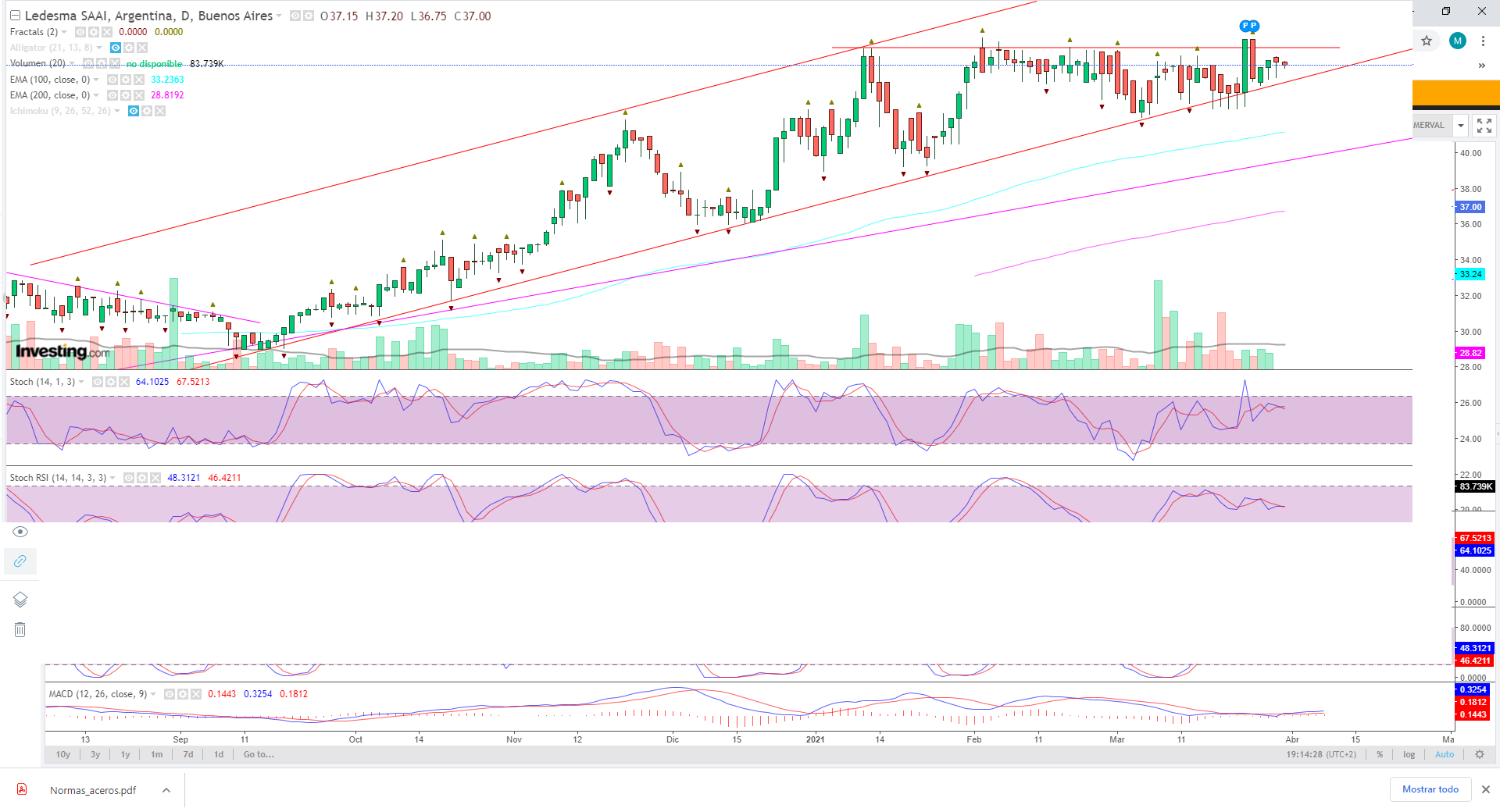Click the Go to... button
This screenshot has width=1500, height=812.
pyautogui.click(x=259, y=754)
